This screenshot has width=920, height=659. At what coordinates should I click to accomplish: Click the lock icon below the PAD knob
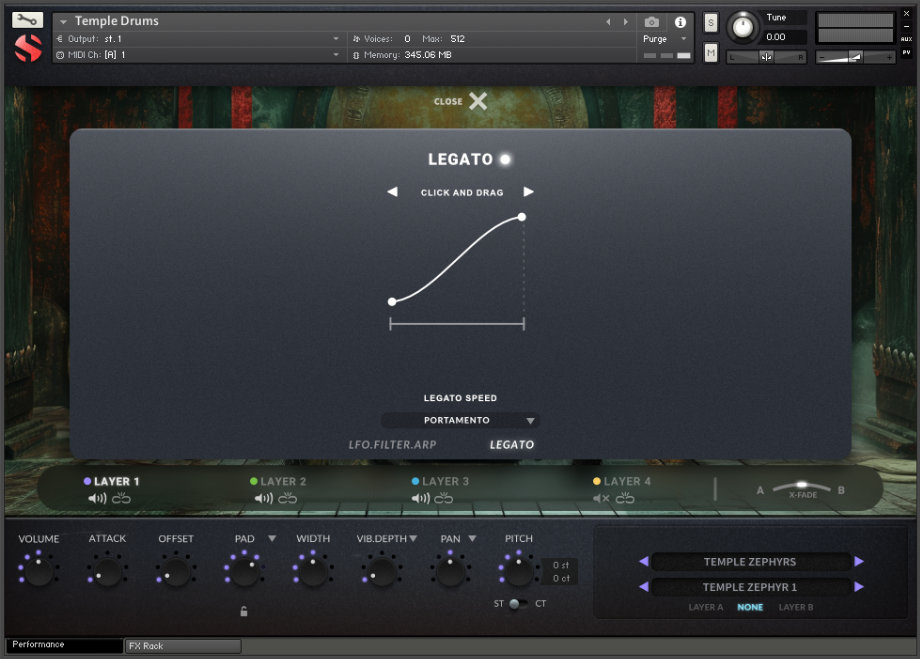pos(244,611)
